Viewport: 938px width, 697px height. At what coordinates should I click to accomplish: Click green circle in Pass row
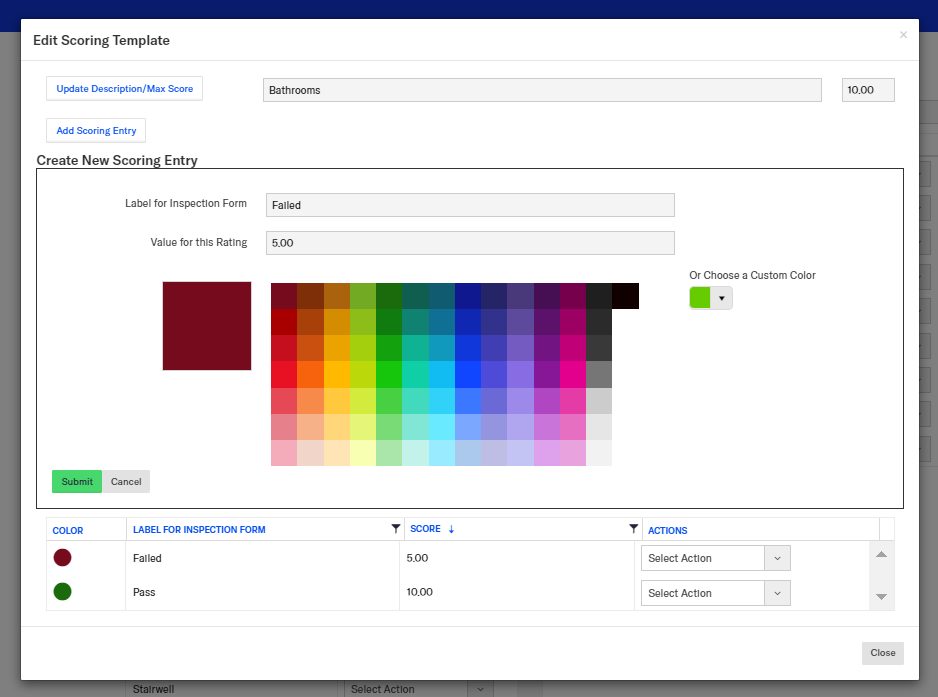pos(62,592)
